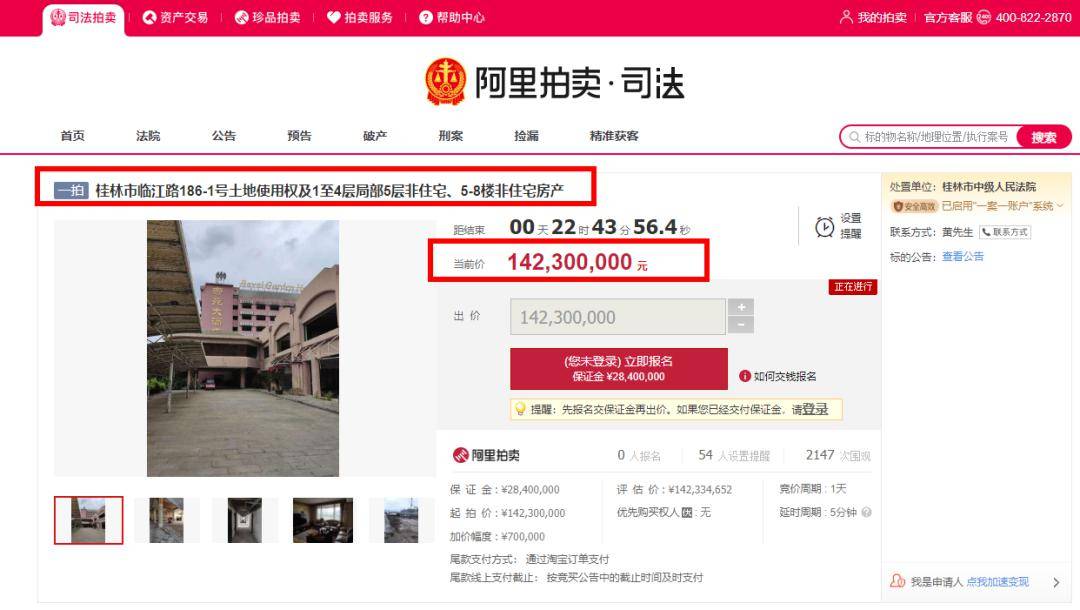1080x610 pixels.
Task: Select the first property photo thumbnail
Action: coord(88,518)
